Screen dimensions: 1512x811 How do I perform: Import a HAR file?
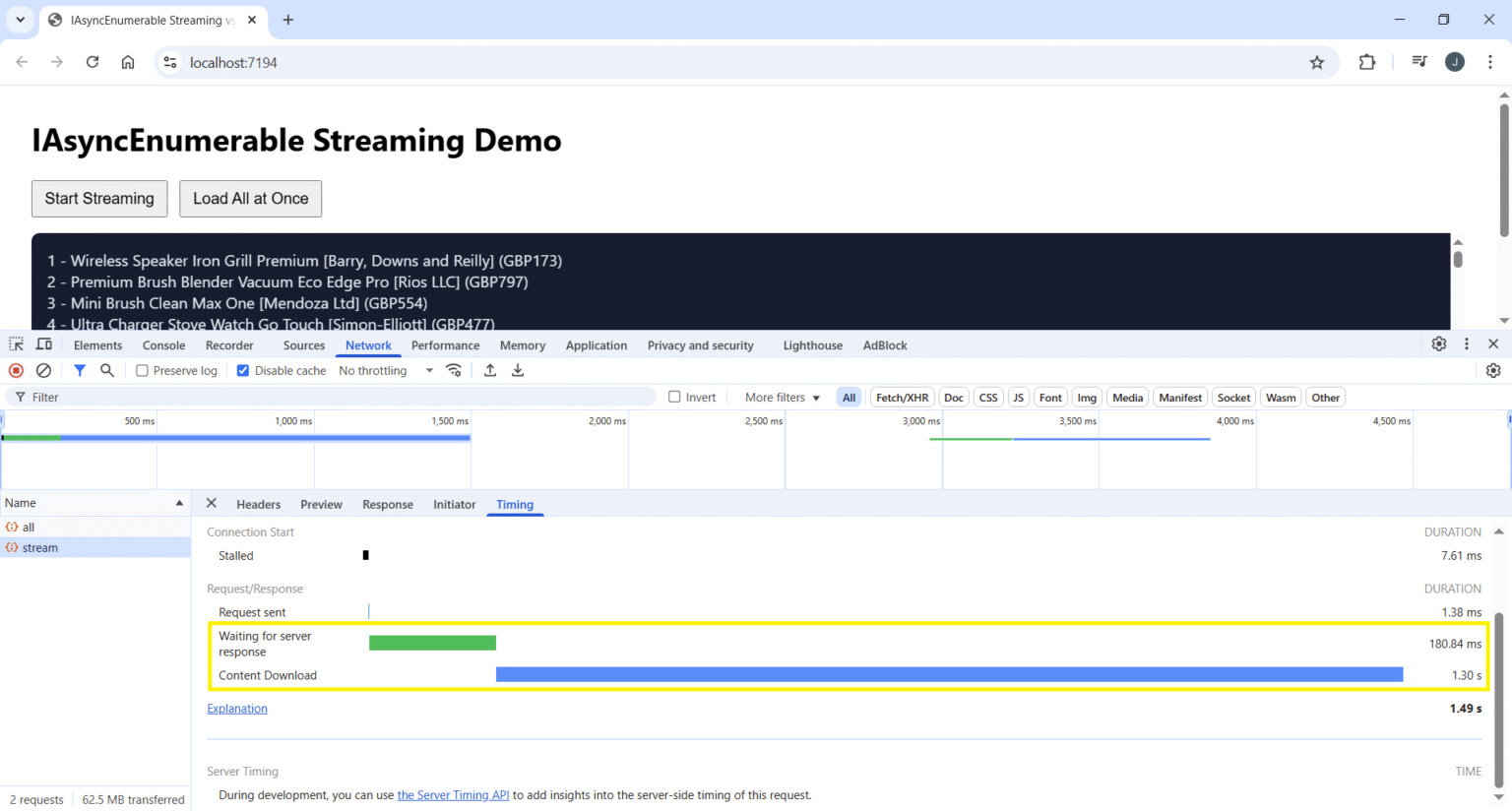tap(490, 370)
